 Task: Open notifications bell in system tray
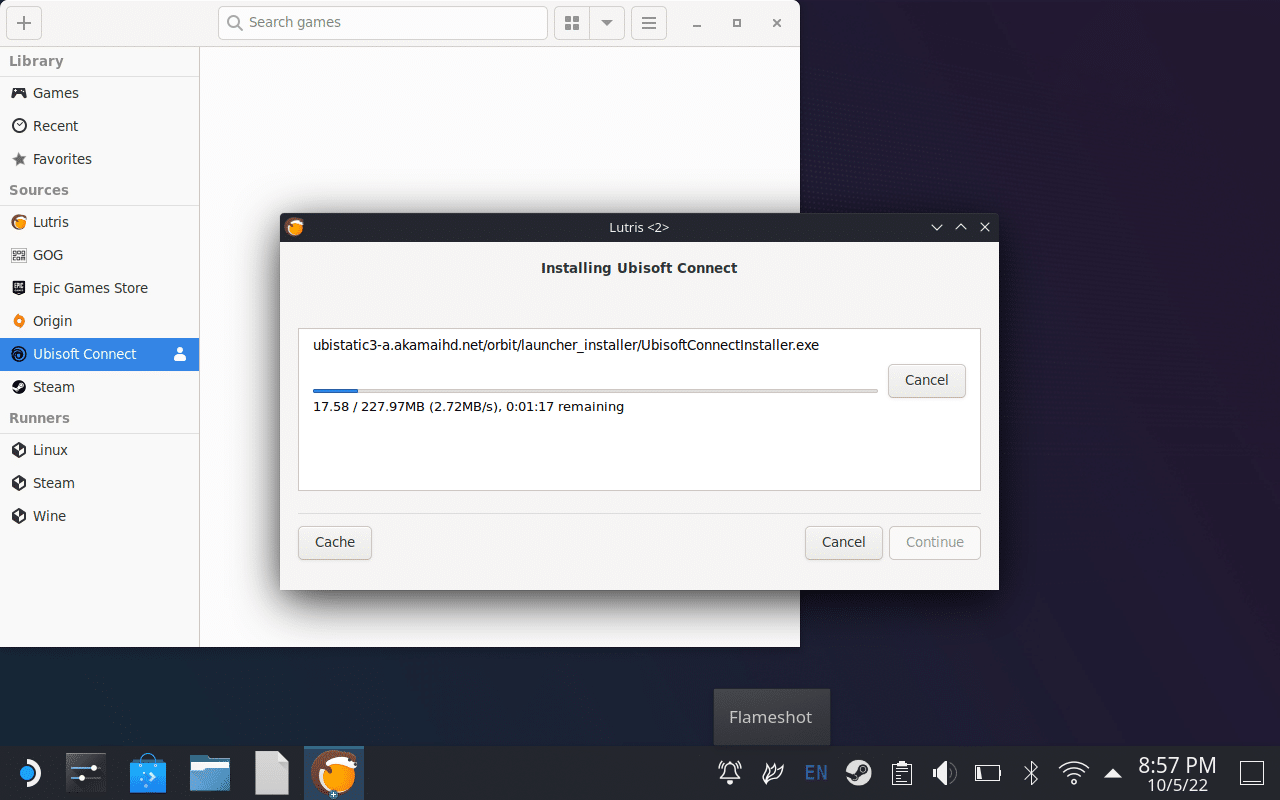point(730,772)
